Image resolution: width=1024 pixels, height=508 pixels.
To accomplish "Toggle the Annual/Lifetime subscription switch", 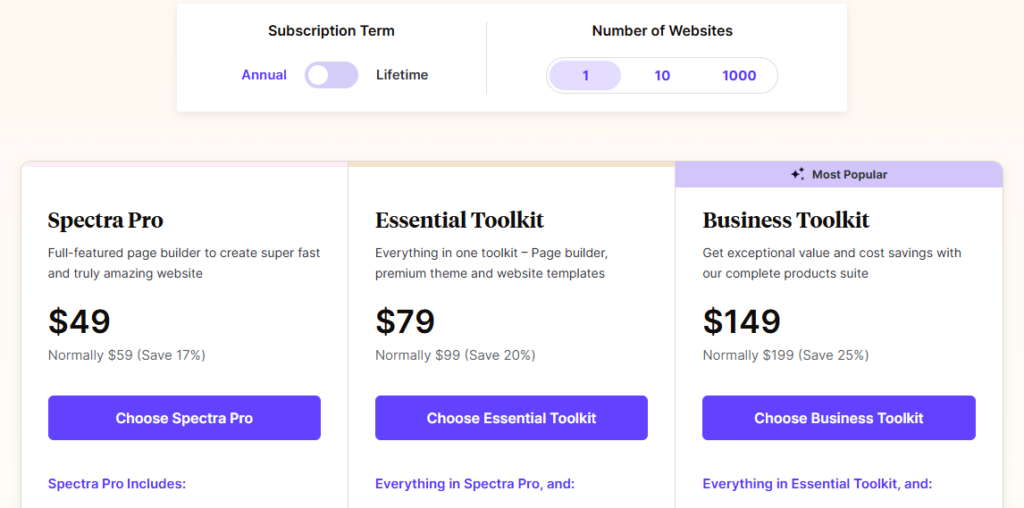I will coord(331,75).
